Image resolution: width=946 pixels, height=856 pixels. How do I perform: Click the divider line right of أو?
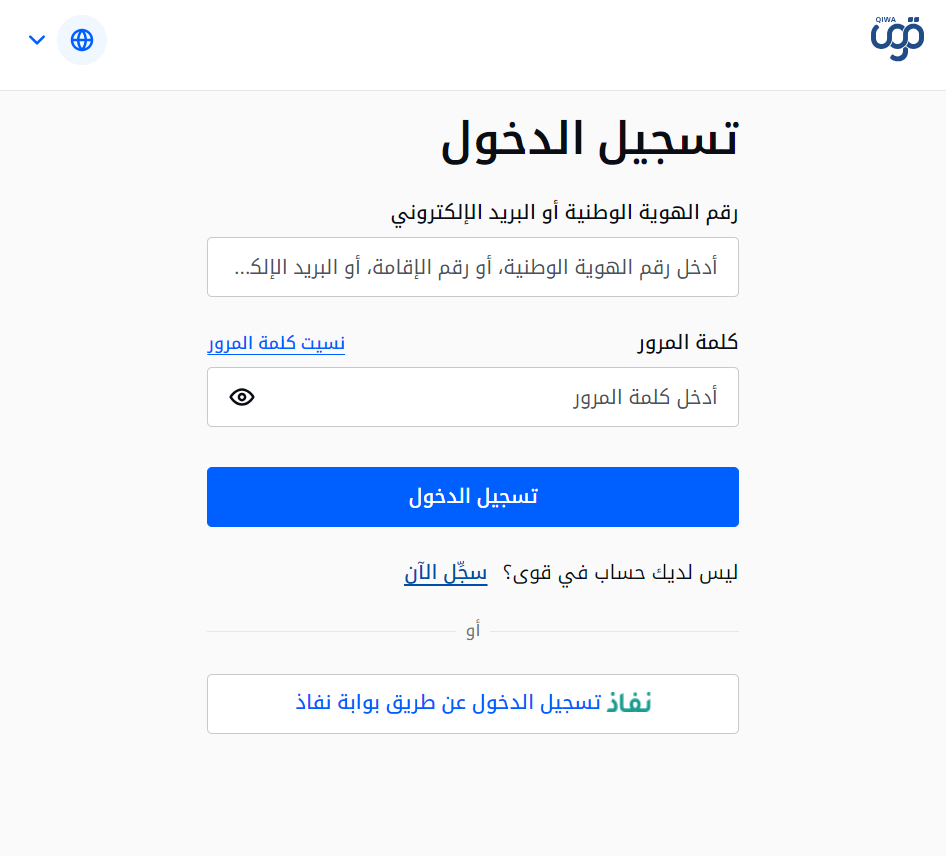point(614,631)
